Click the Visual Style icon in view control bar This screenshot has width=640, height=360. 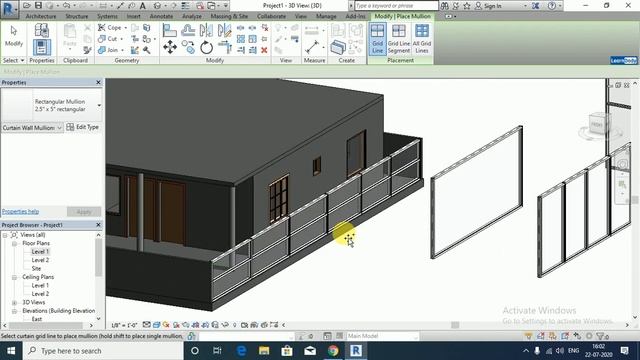tap(156, 325)
